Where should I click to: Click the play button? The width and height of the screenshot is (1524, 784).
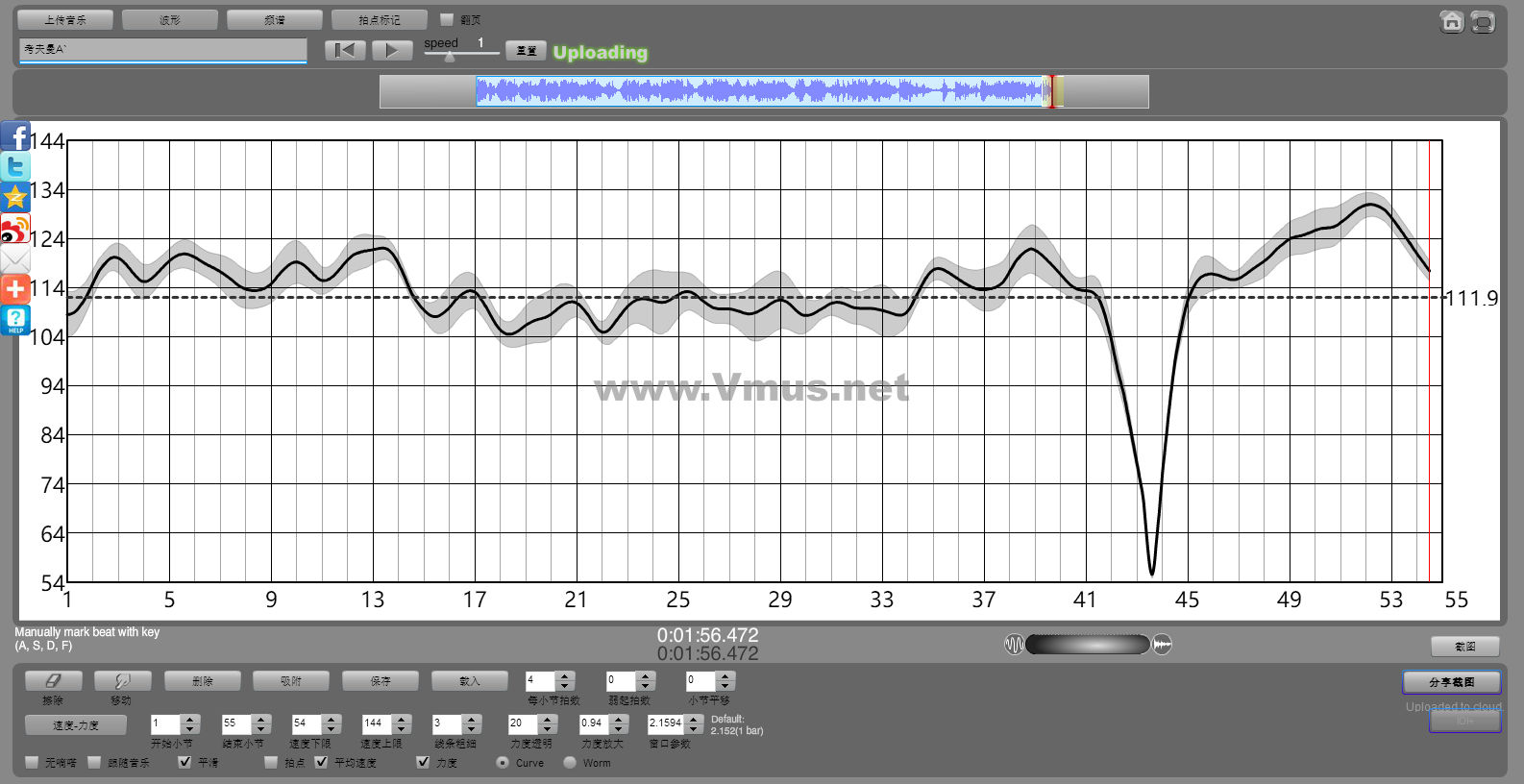[391, 51]
